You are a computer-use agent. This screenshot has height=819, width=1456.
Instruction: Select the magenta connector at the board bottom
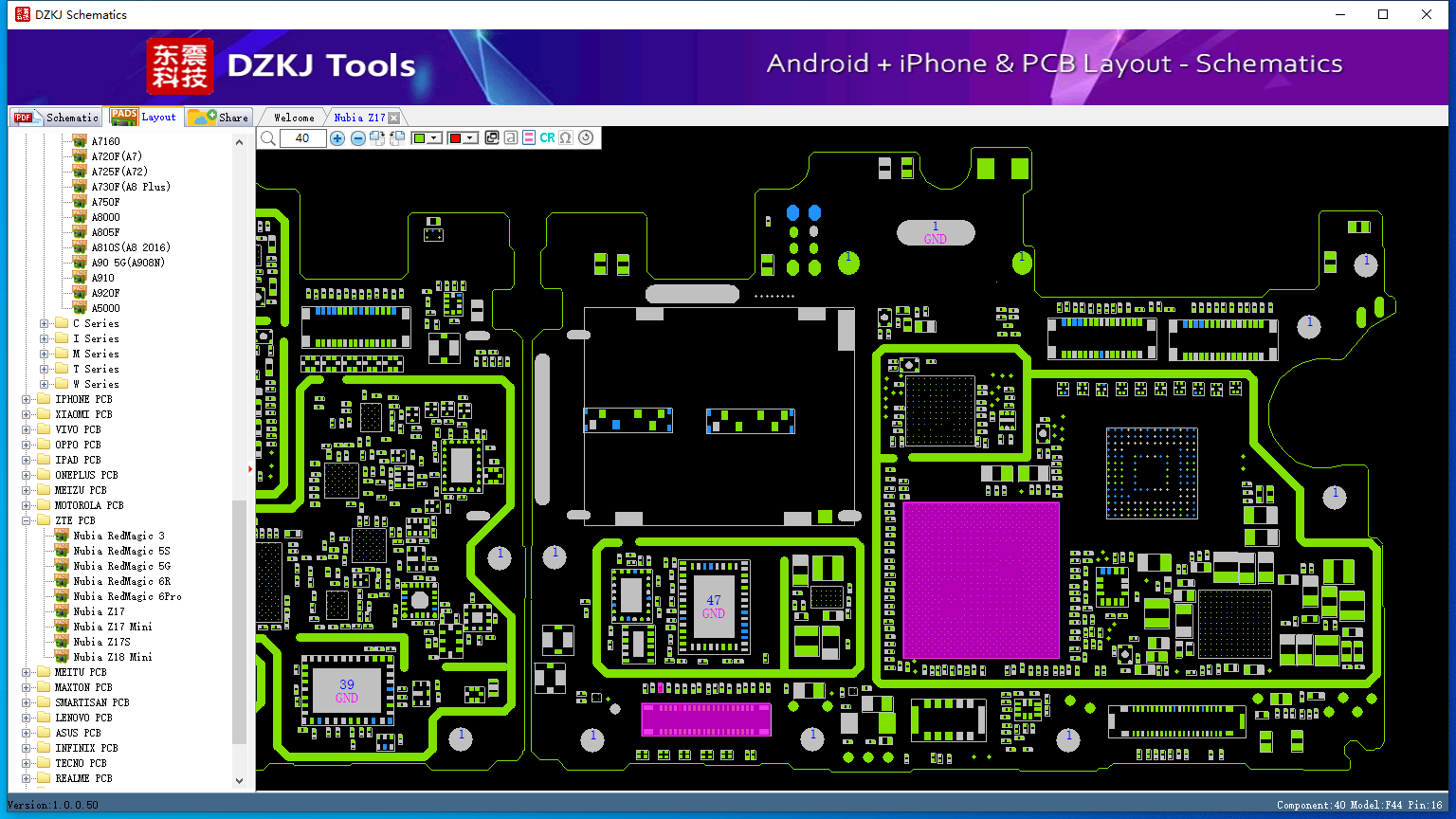(706, 719)
